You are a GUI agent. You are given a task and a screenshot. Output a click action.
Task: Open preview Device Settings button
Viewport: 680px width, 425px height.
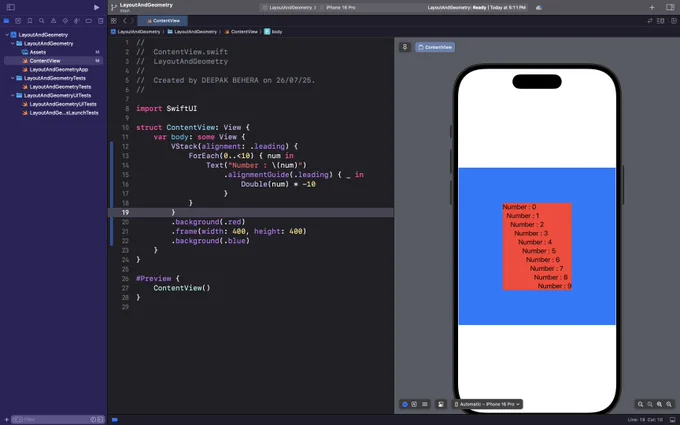pyautogui.click(x=441, y=404)
